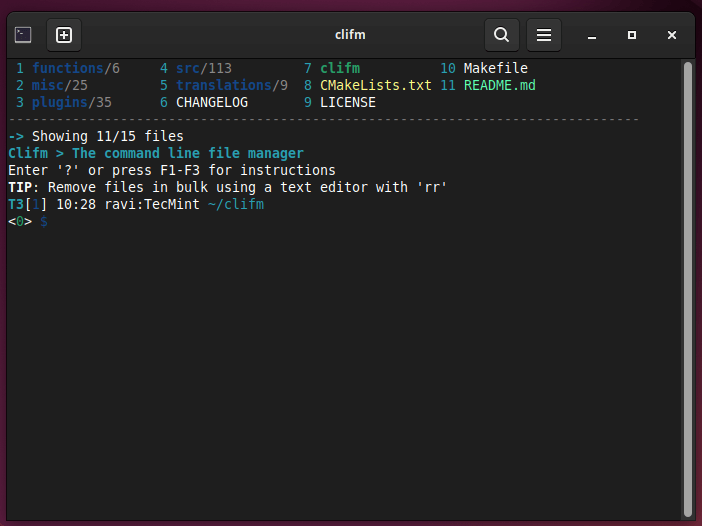
Task: Click the translations directory entry
Action: tap(224, 86)
